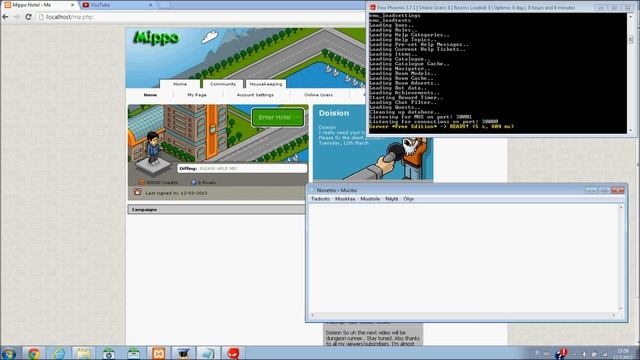Open the Näytä menu in Notepad

tap(391, 199)
